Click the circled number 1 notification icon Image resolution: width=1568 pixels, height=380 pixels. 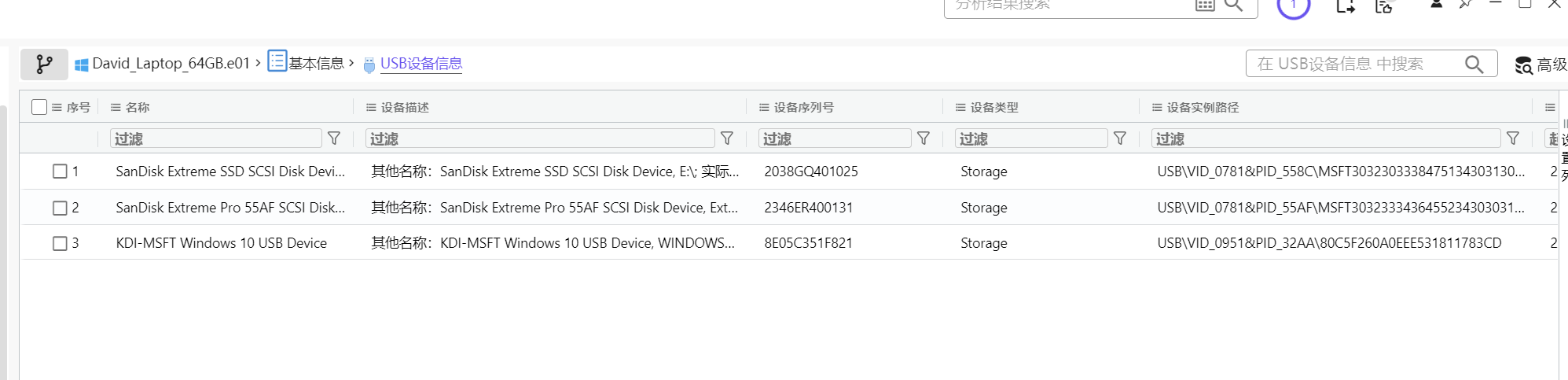pos(1293,6)
